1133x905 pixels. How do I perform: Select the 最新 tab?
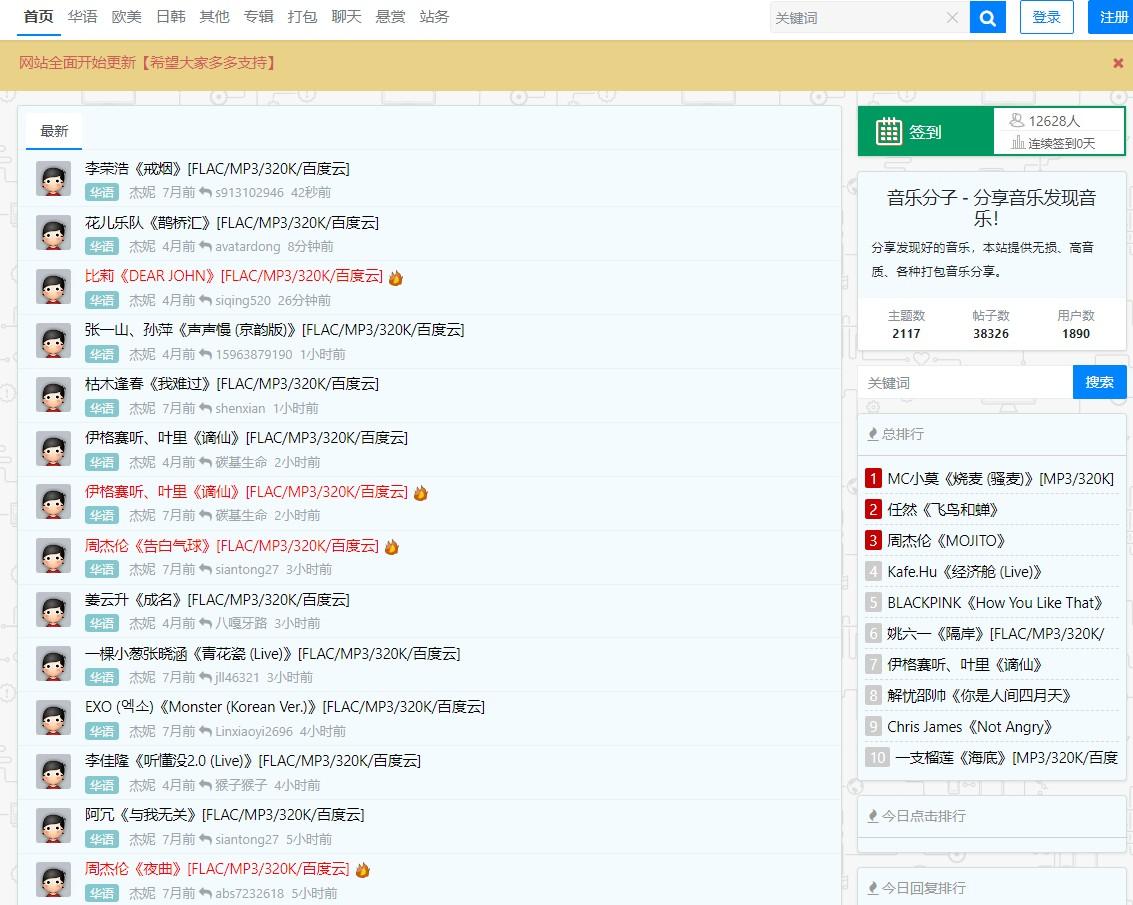tap(54, 131)
